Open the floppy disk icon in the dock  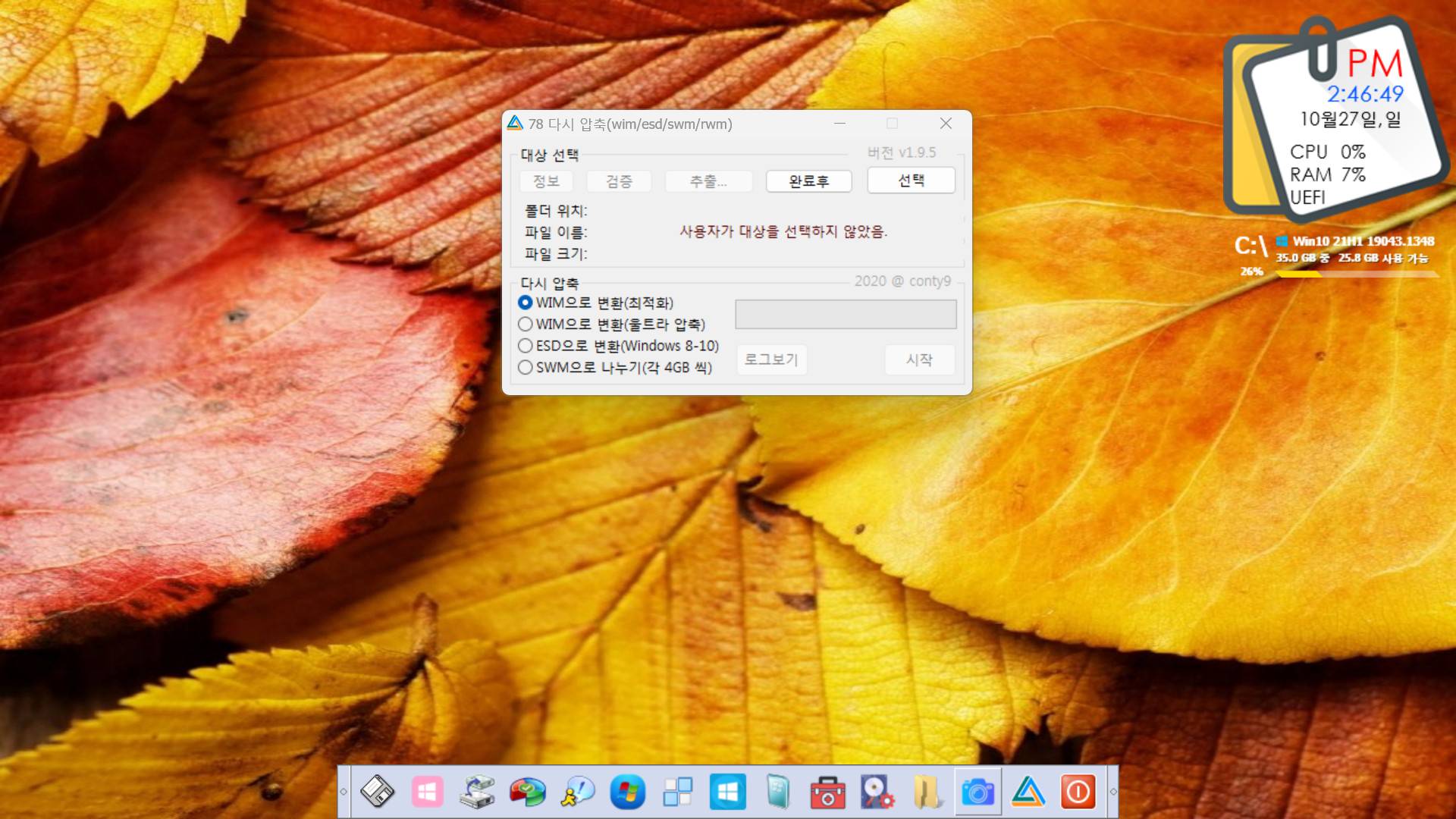point(377,792)
